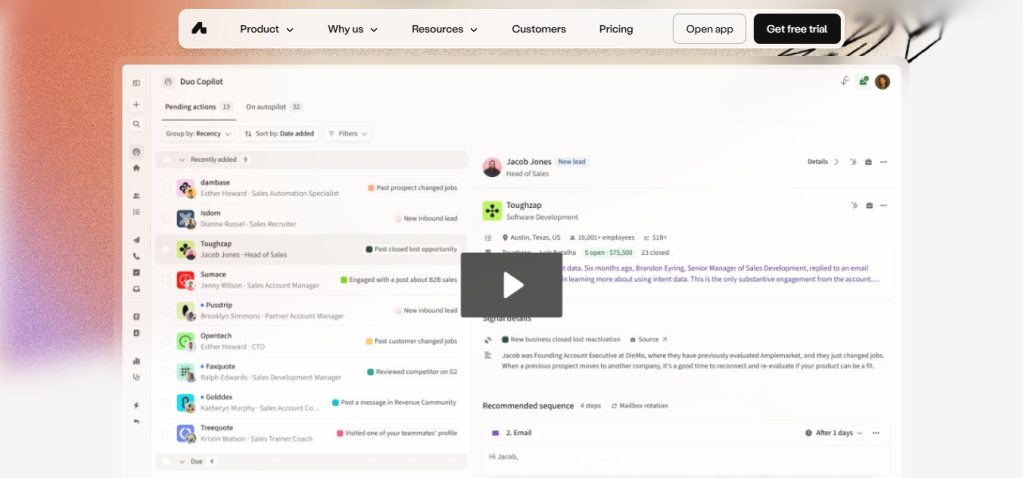
Task: Click the briefcase icon on Toughzap row
Action: tap(869, 205)
